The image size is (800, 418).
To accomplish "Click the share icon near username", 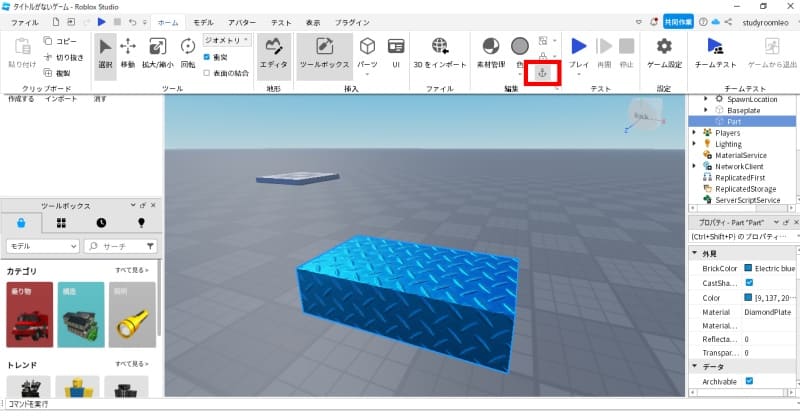I will point(729,22).
